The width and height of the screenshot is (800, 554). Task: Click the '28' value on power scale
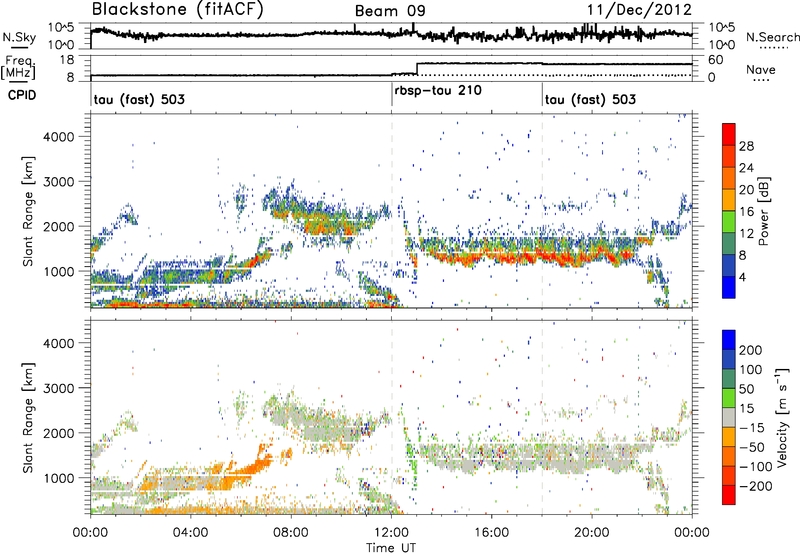(746, 146)
